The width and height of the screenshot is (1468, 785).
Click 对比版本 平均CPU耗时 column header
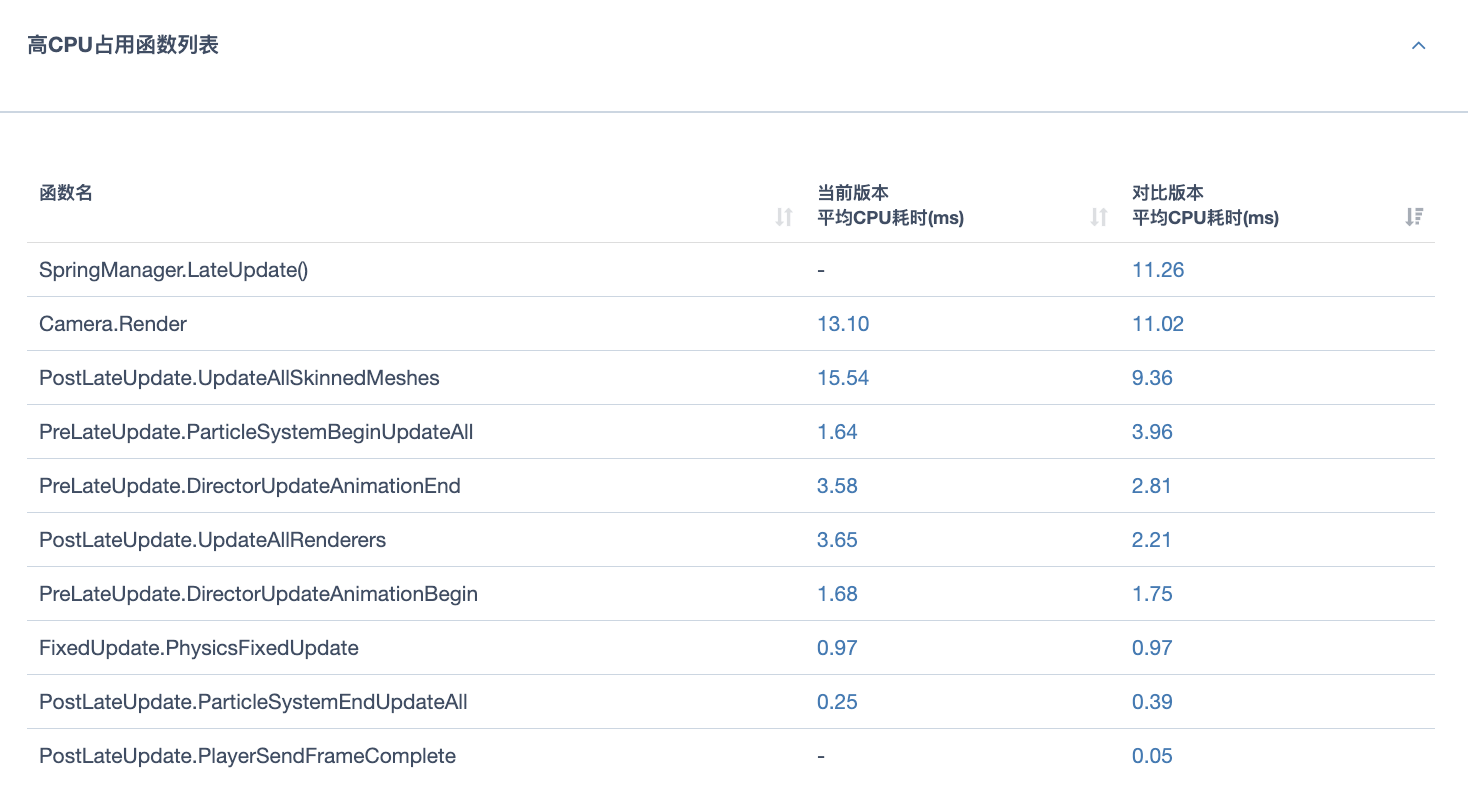1205,205
